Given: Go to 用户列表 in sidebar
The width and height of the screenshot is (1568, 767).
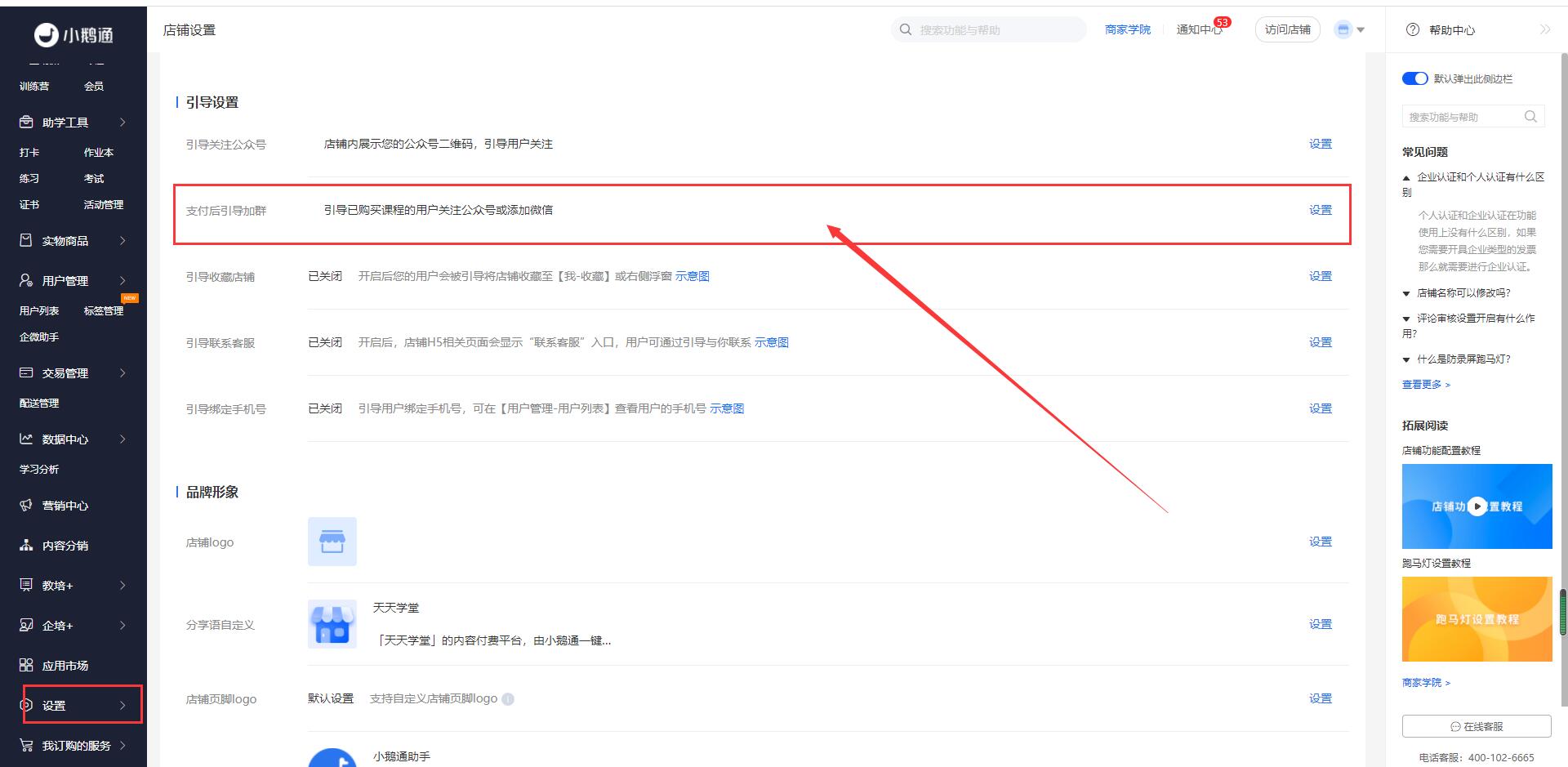Looking at the screenshot, I should point(39,311).
